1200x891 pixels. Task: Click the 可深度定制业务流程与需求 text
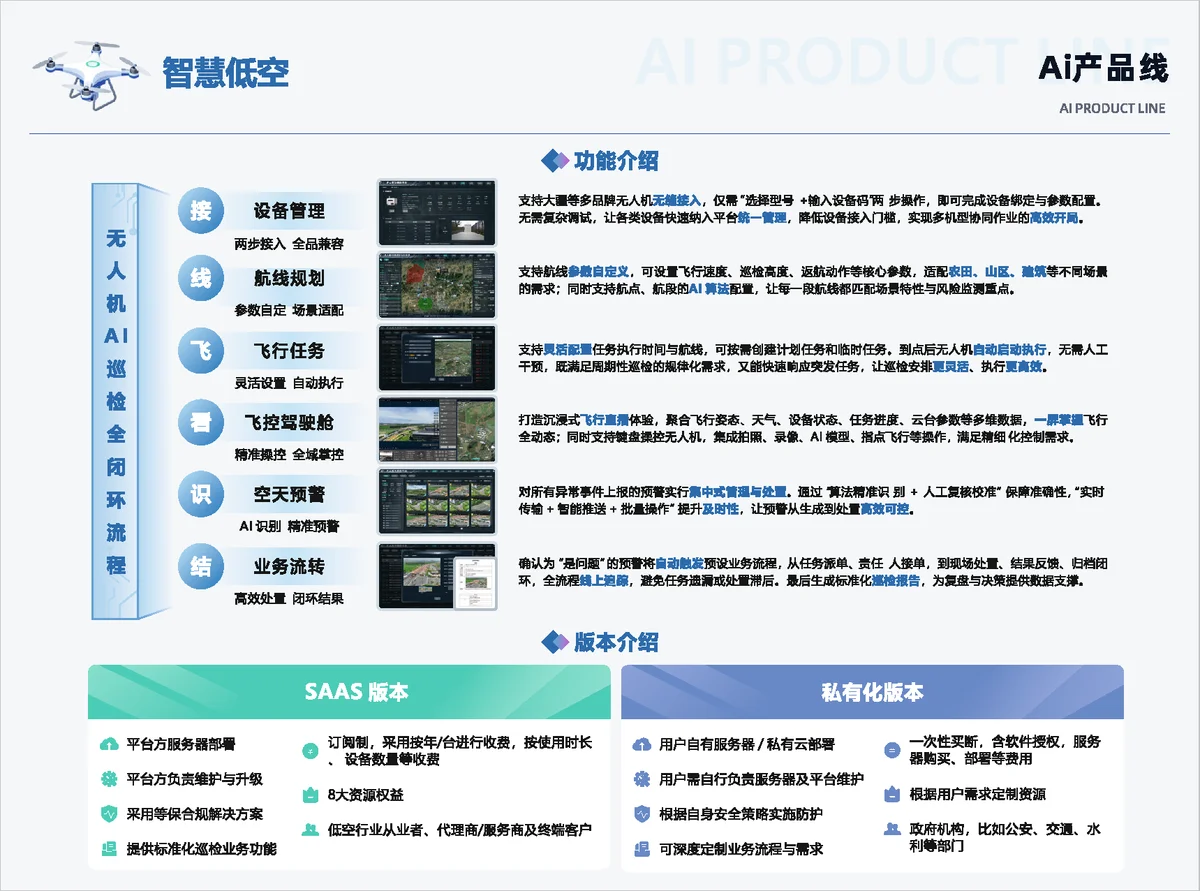(x=741, y=849)
